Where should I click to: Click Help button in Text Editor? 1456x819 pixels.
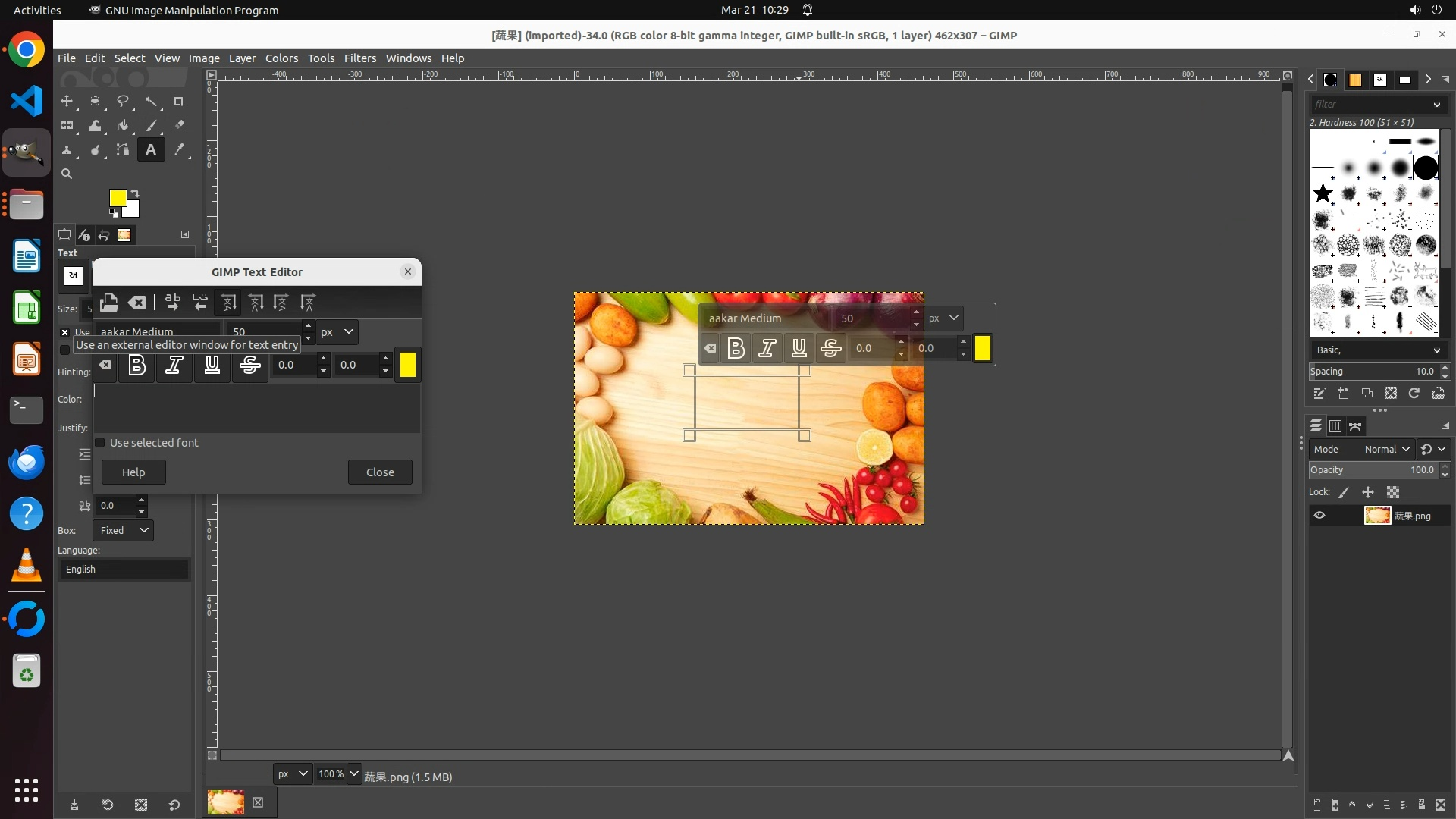click(133, 472)
